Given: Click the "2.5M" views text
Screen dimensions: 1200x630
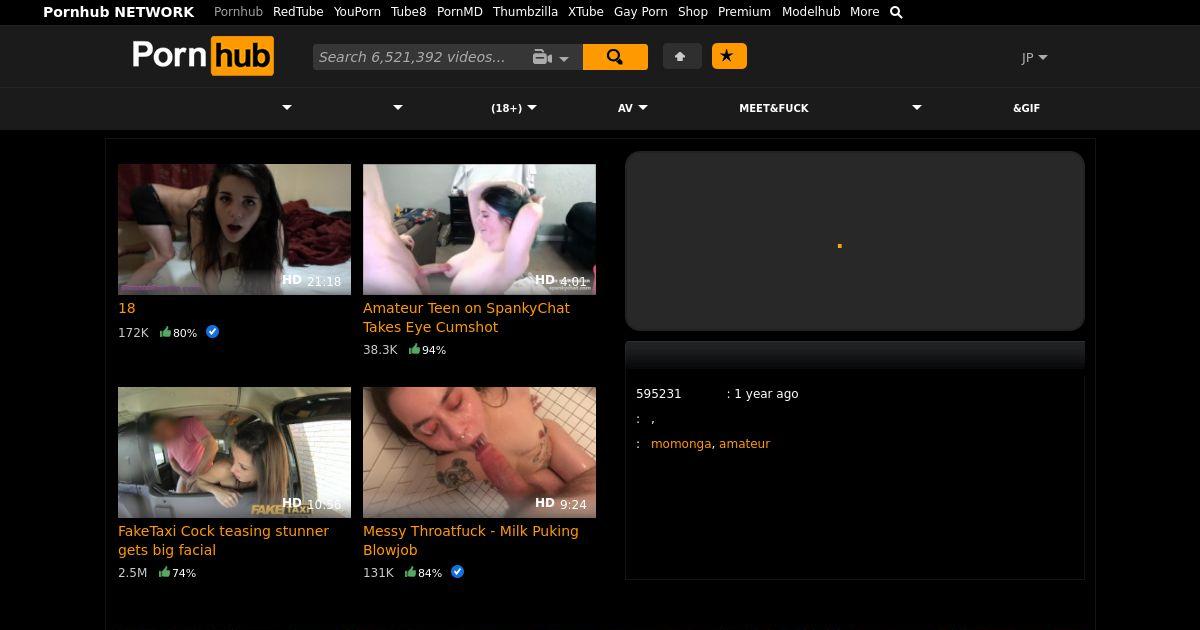Looking at the screenshot, I should point(133,573).
